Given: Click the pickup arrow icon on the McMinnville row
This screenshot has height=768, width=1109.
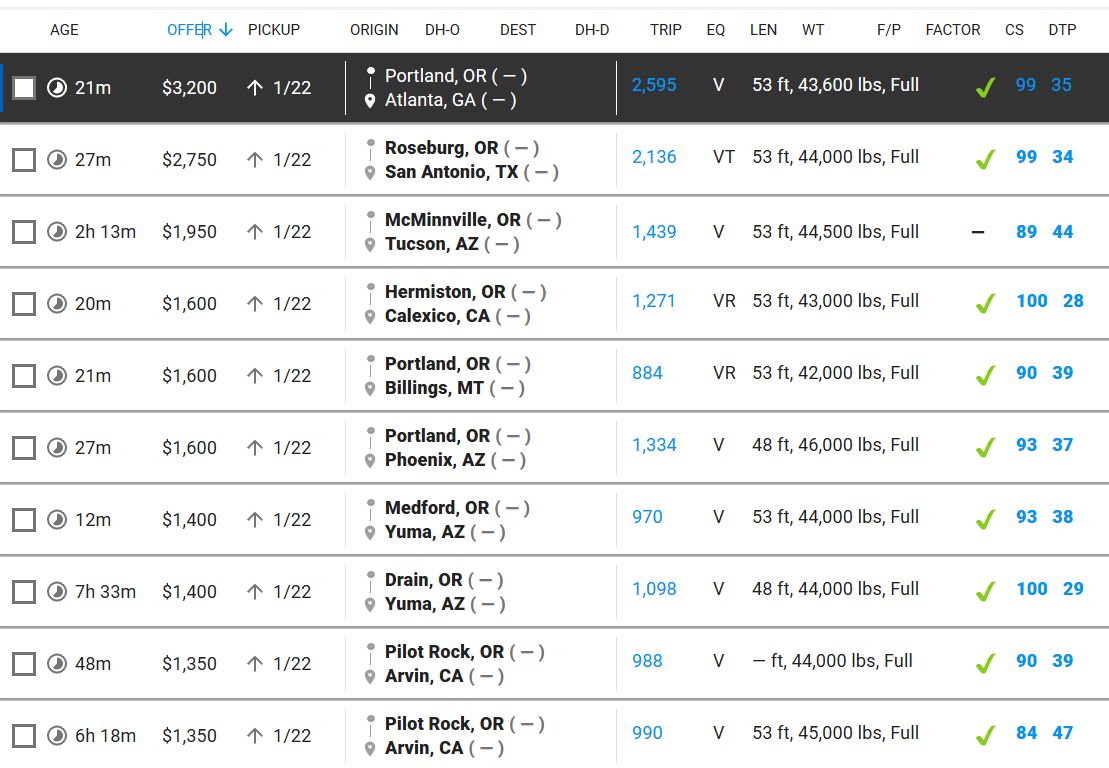Looking at the screenshot, I should coord(255,232).
